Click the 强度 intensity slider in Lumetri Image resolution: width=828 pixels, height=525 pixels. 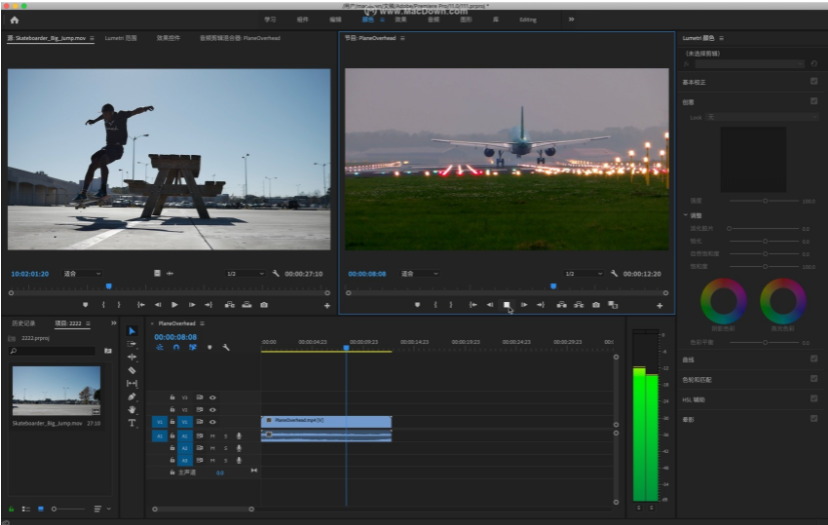coord(765,200)
